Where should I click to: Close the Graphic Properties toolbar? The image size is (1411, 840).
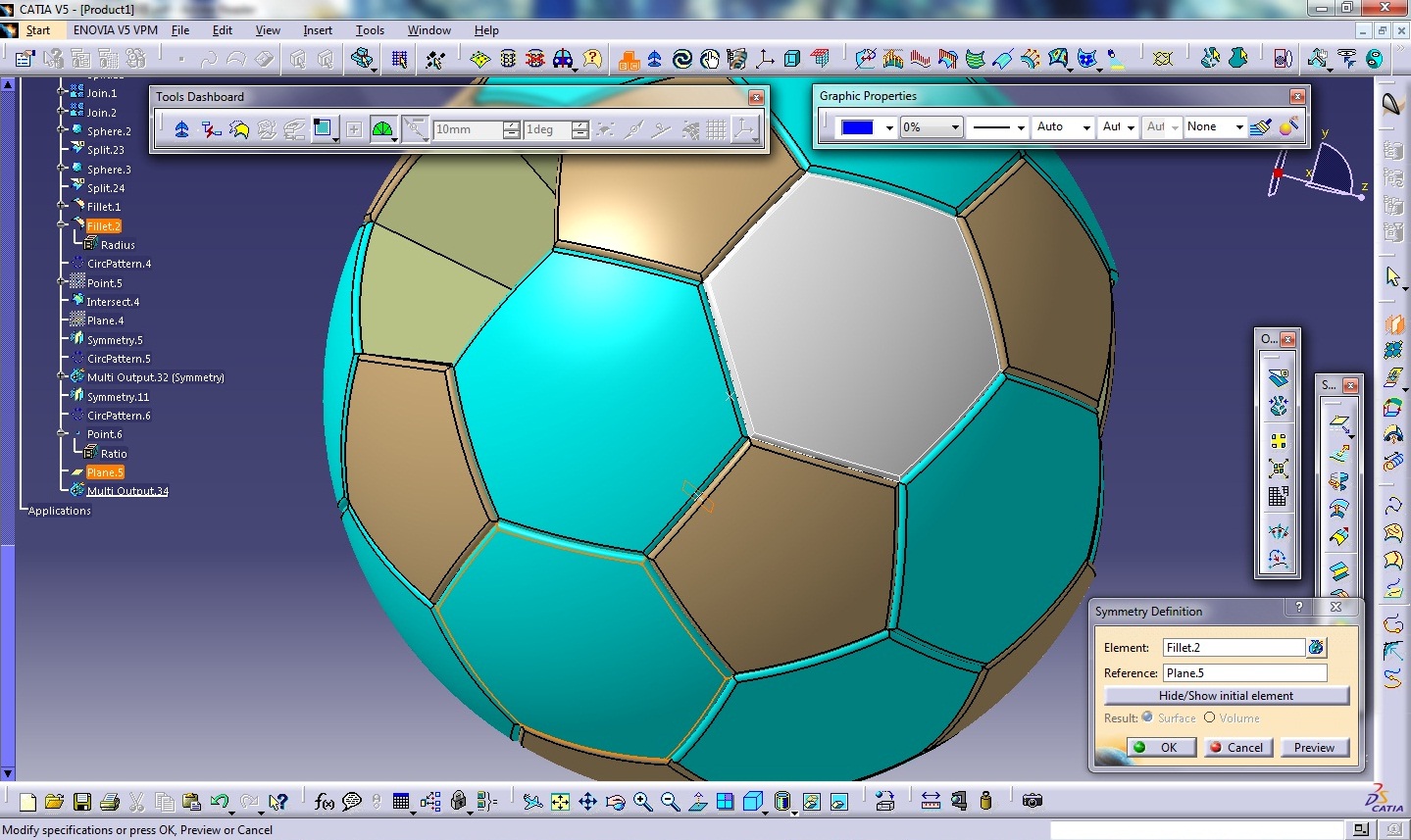coord(1297,96)
